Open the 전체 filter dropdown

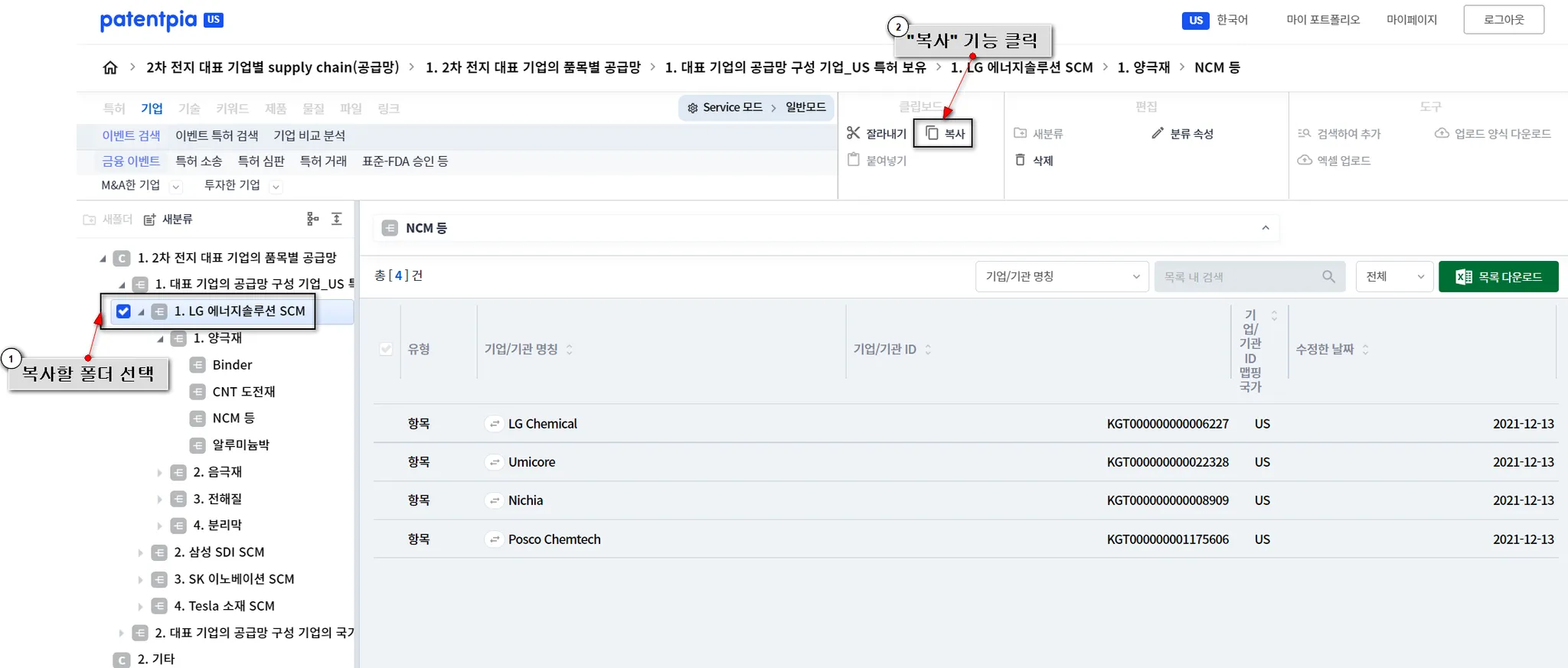pyautogui.click(x=1394, y=276)
